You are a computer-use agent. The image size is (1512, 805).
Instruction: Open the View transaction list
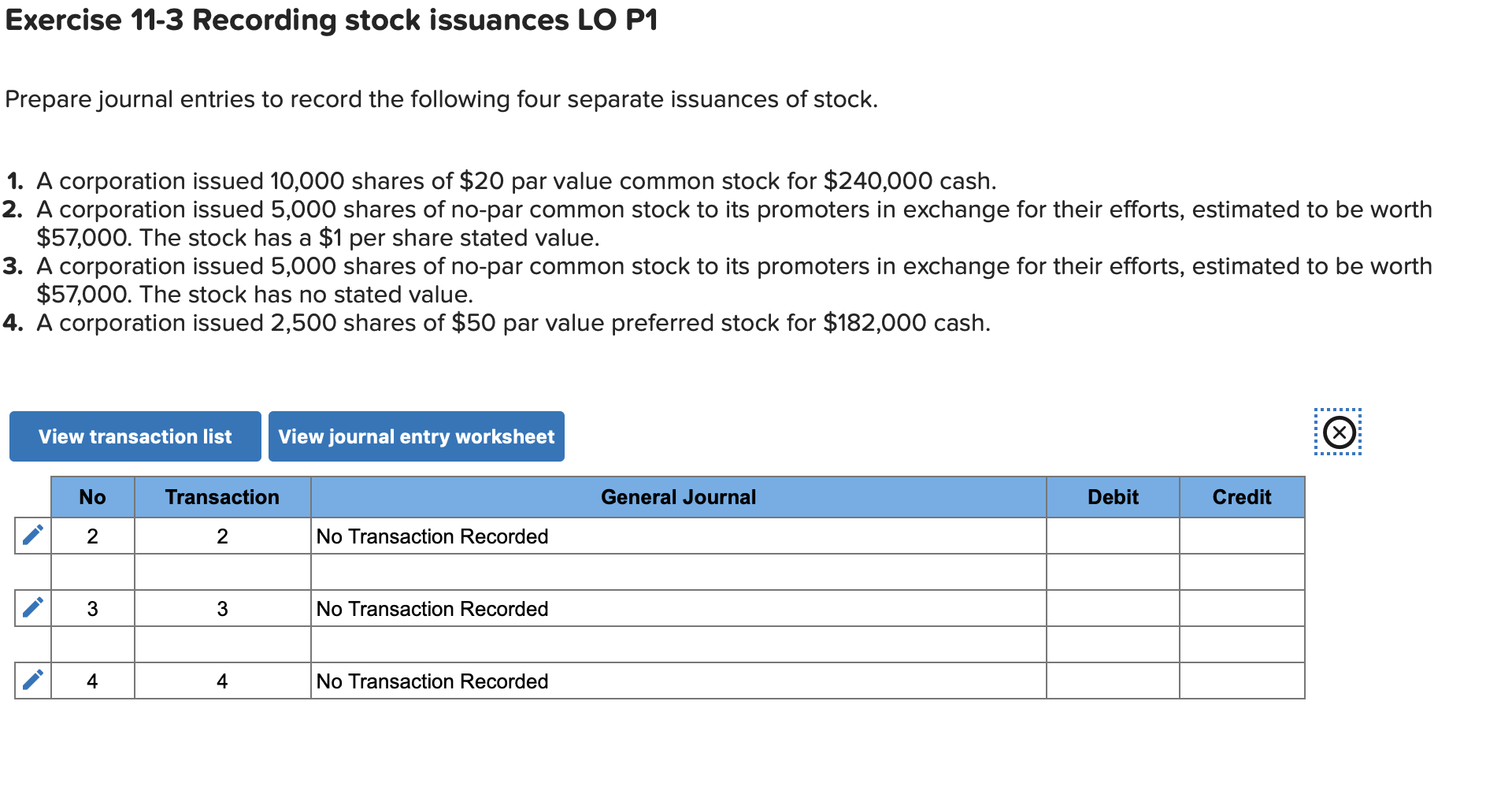pos(134,436)
